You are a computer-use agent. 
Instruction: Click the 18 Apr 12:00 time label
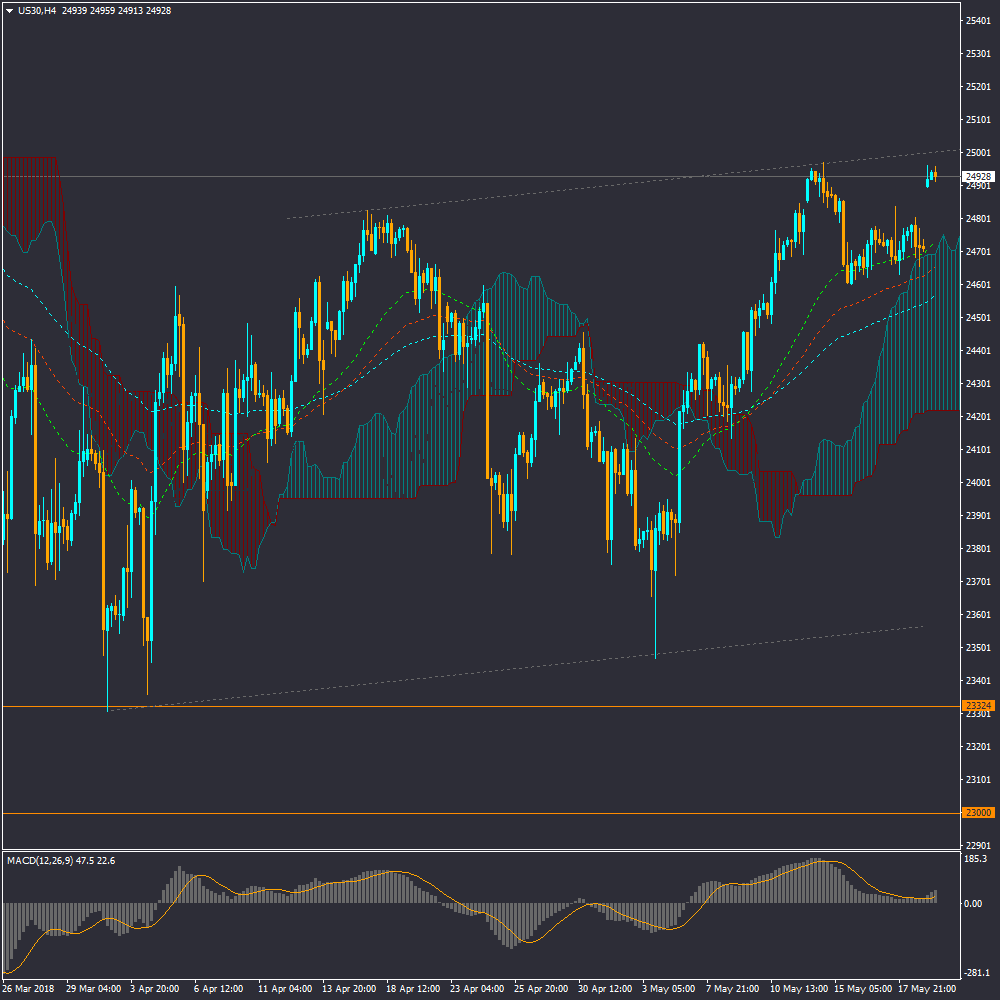coord(415,988)
